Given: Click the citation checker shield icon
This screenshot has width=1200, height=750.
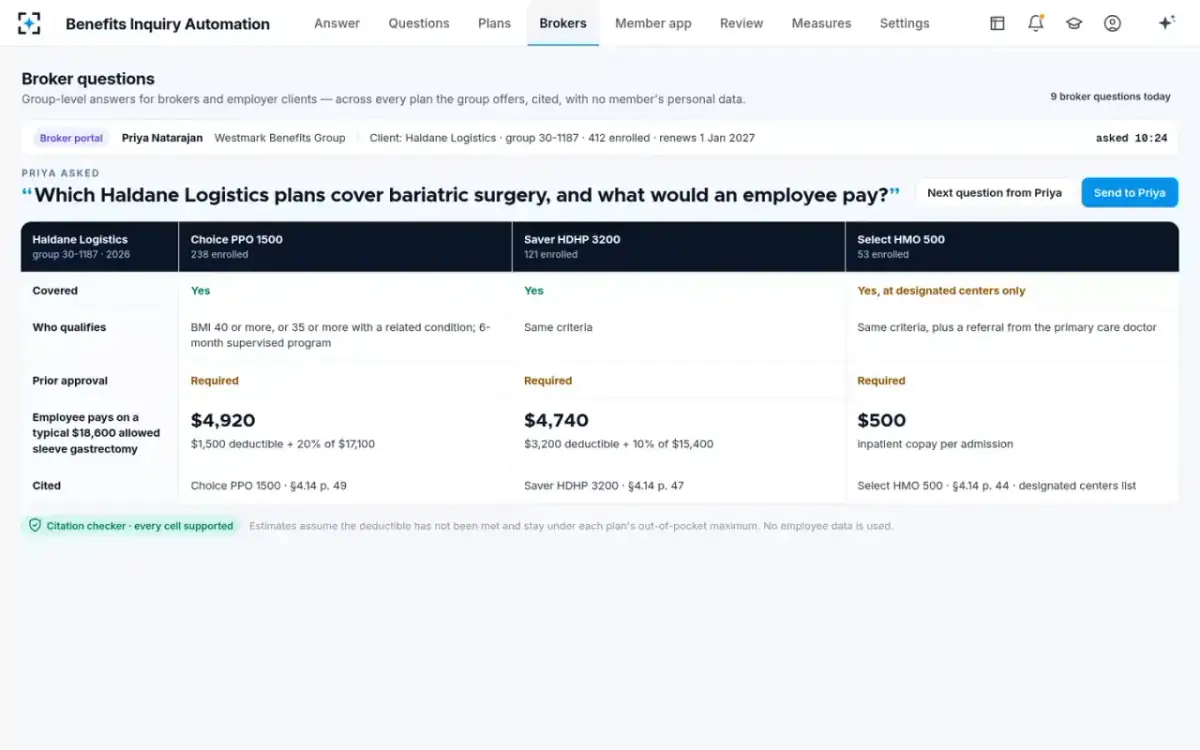Looking at the screenshot, I should point(35,525).
